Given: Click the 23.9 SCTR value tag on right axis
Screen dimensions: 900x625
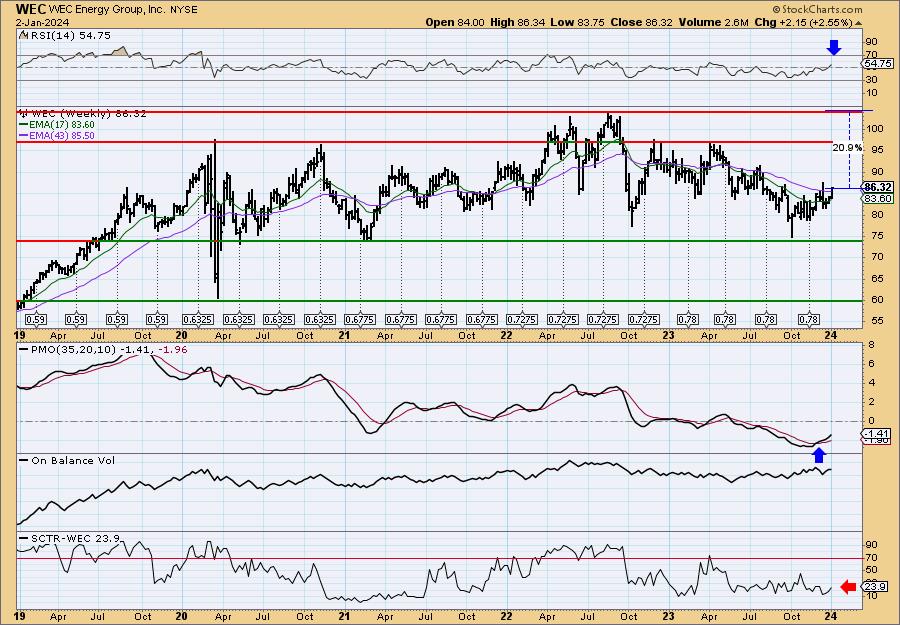Looking at the screenshot, I should coord(876,587).
